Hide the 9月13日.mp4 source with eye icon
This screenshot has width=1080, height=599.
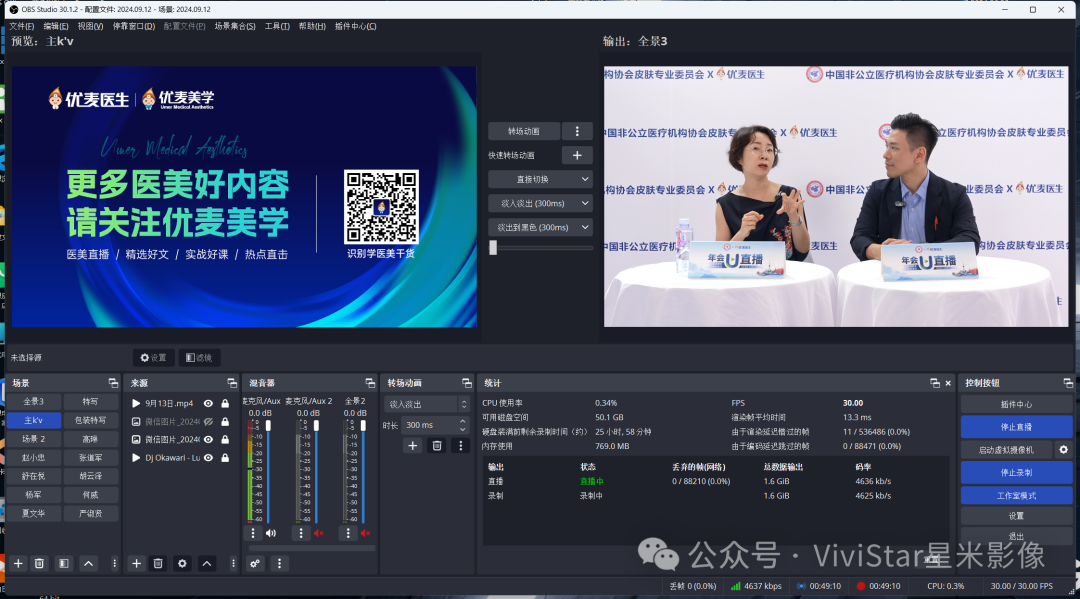click(x=208, y=403)
